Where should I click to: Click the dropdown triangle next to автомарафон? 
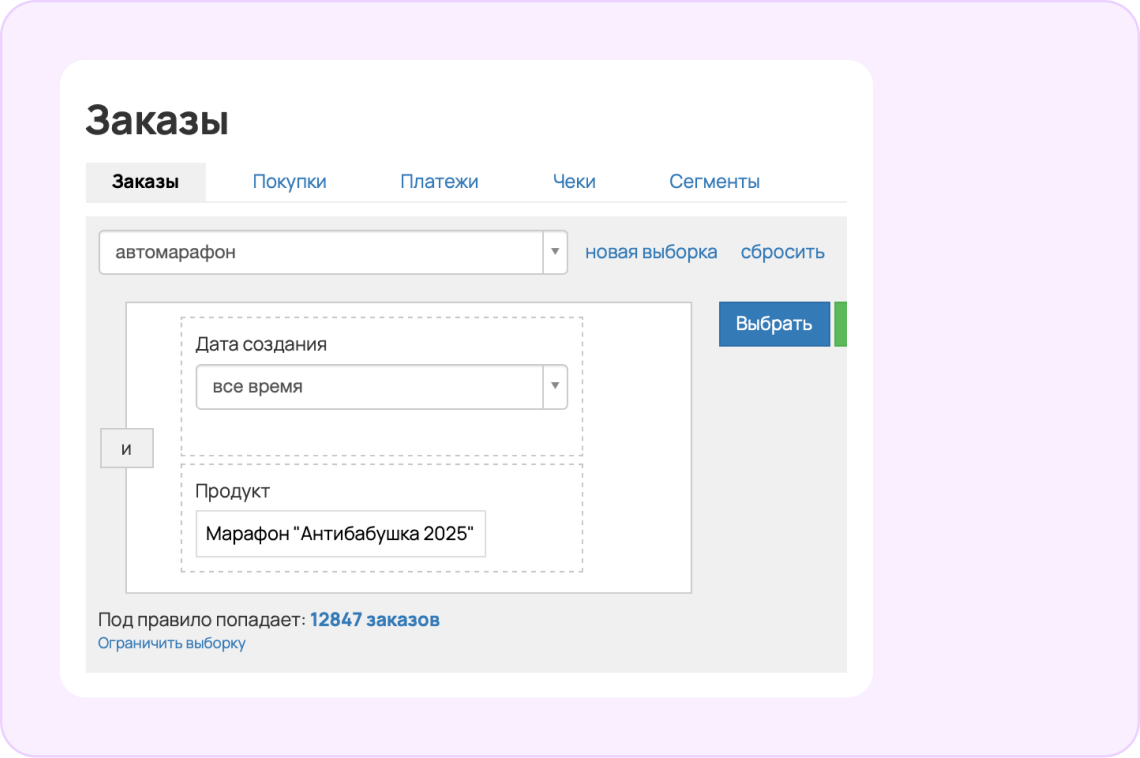click(x=554, y=252)
